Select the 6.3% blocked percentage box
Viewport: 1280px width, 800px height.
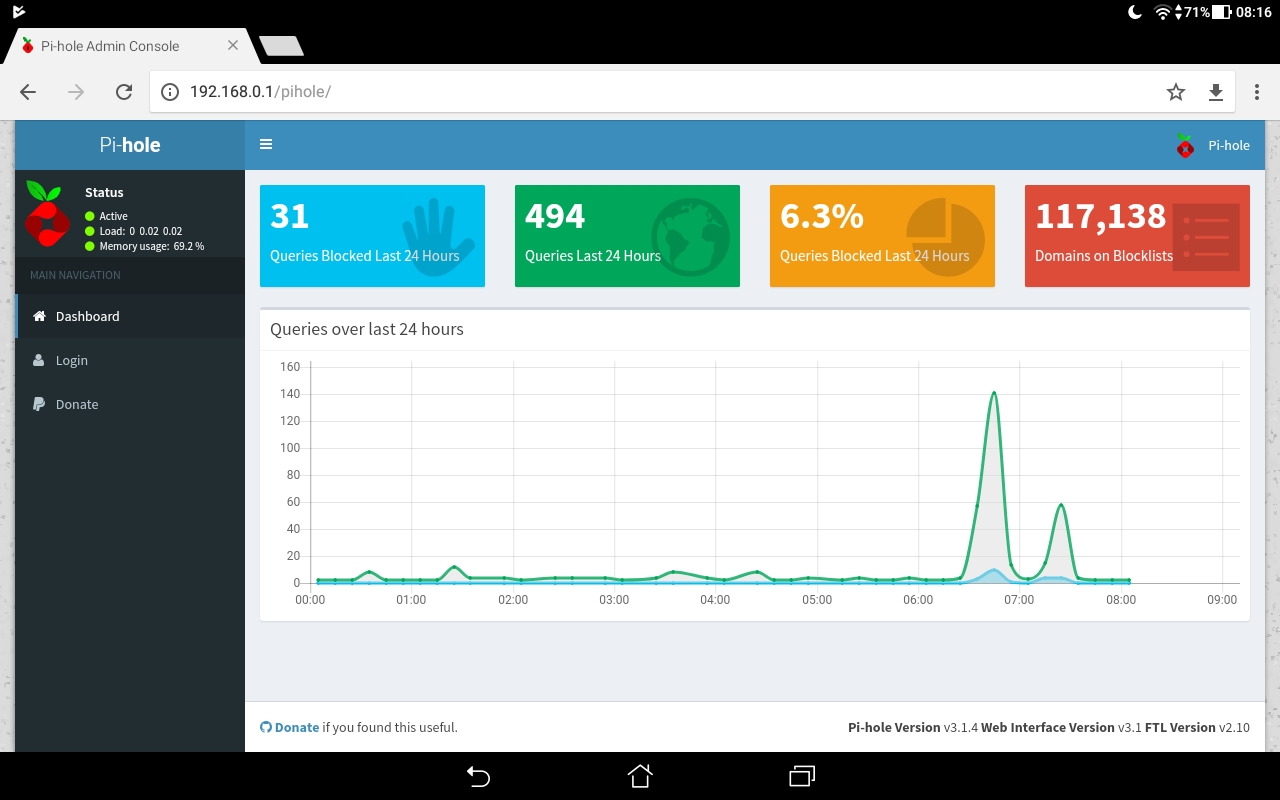point(882,236)
